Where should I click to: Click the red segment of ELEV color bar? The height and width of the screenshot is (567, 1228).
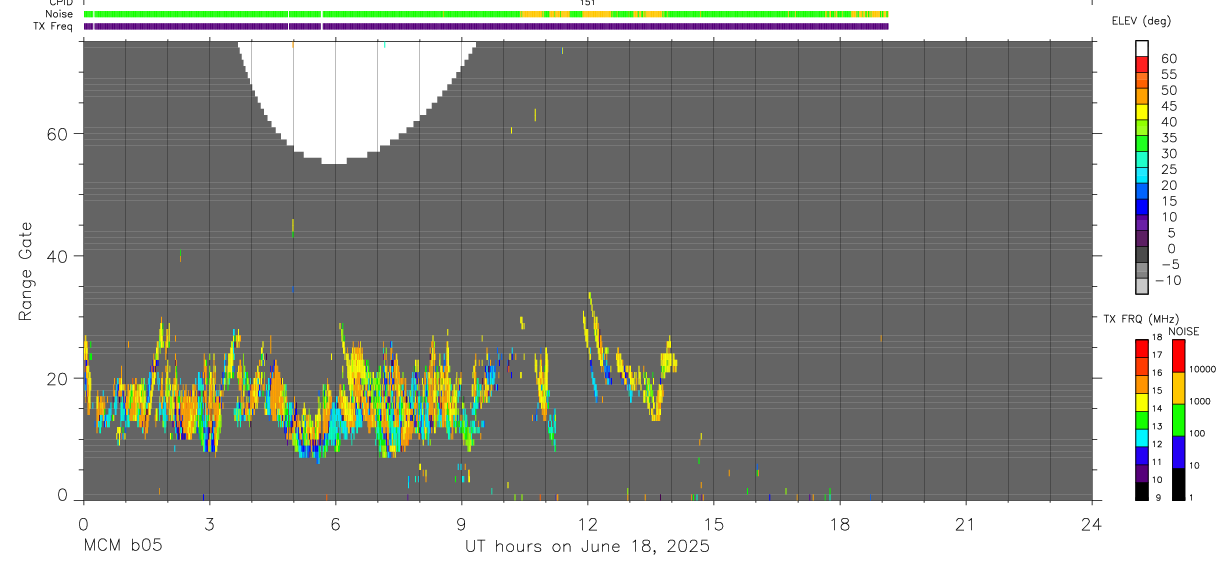point(1142,65)
